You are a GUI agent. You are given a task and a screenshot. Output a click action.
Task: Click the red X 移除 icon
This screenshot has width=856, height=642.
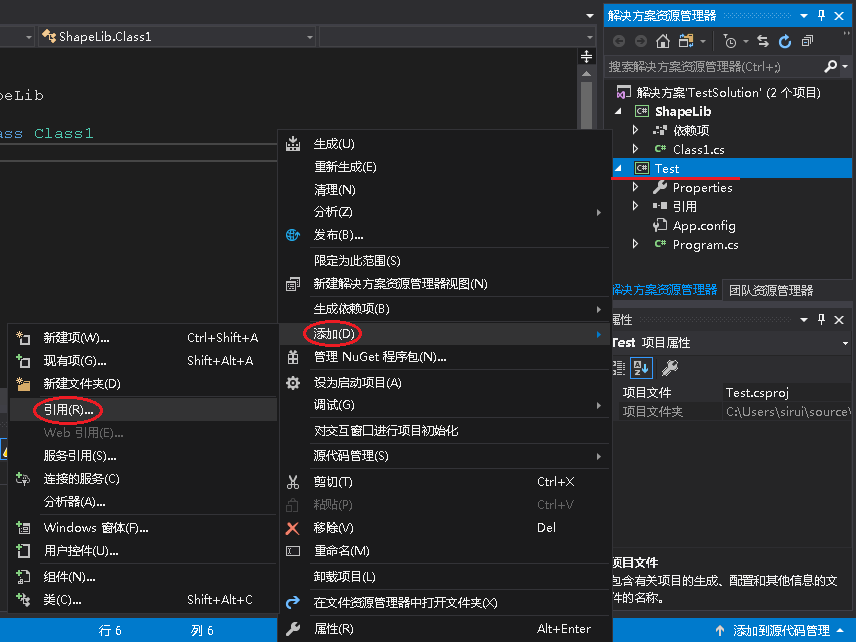tap(293, 528)
